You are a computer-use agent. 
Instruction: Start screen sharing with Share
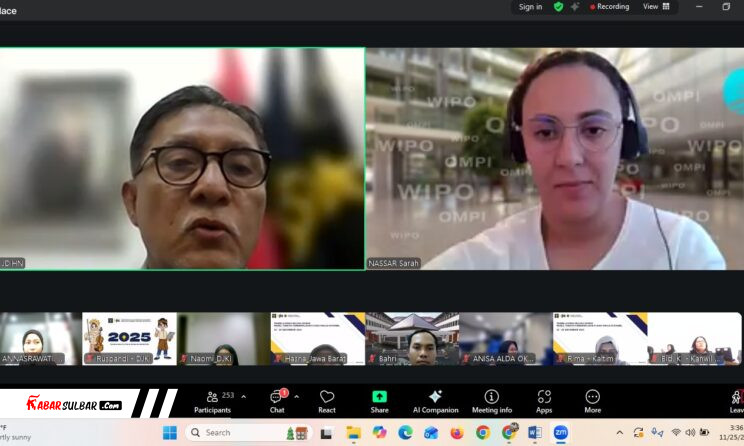[379, 401]
